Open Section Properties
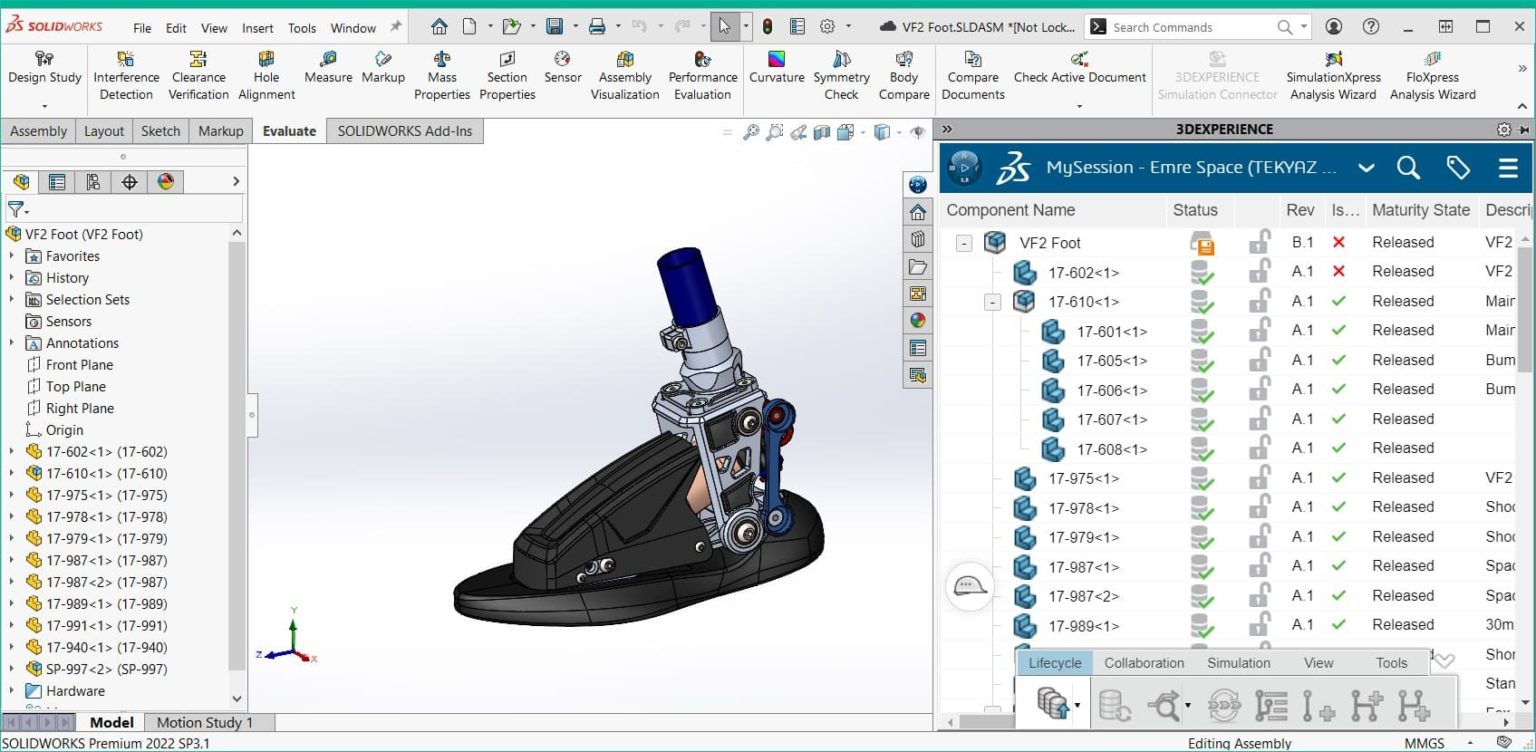The width and height of the screenshot is (1536, 752). (x=506, y=70)
